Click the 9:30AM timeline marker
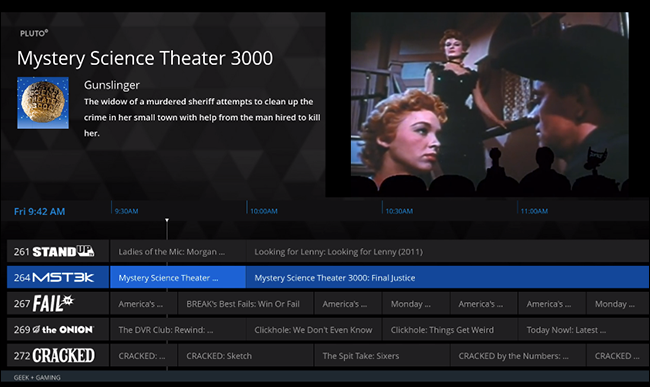 point(126,211)
